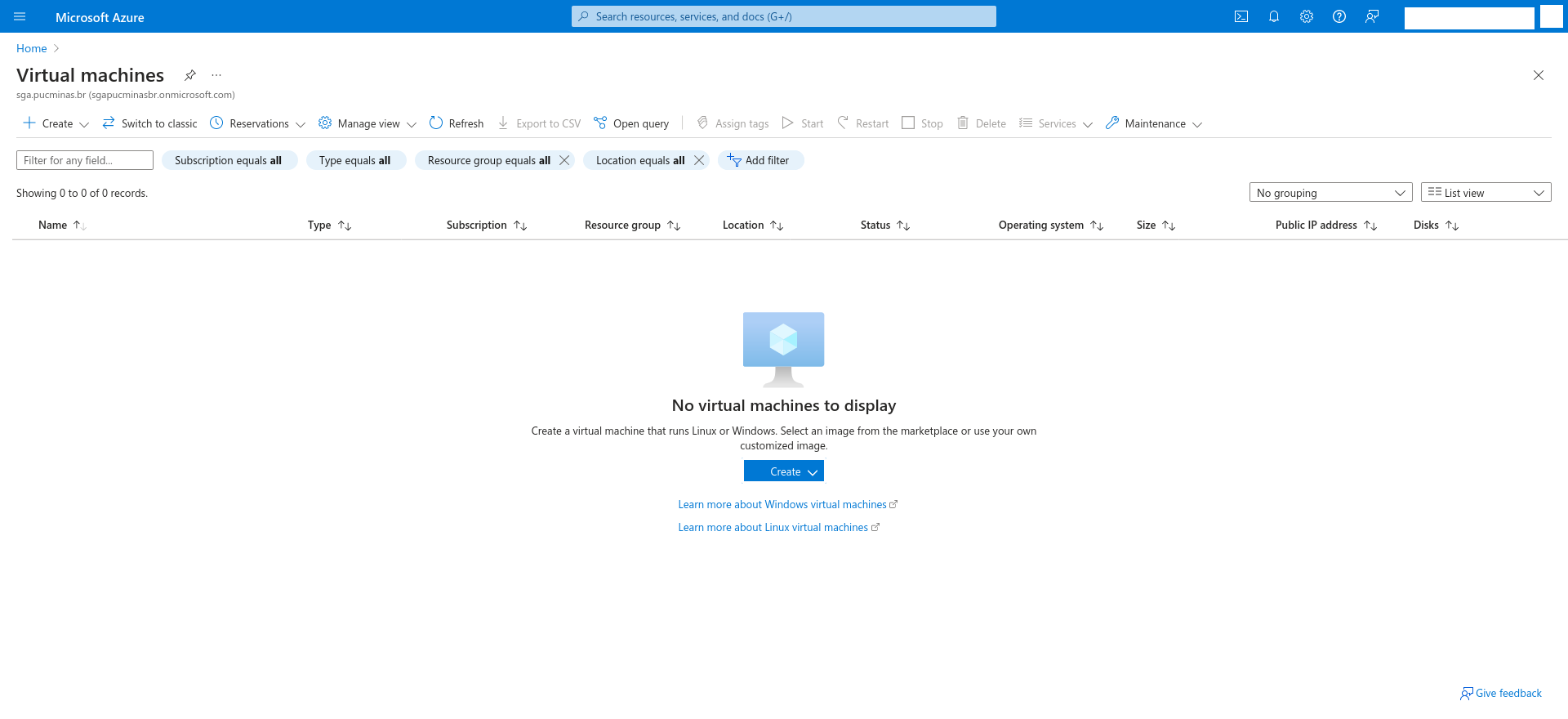The height and width of the screenshot is (719, 1568).
Task: Sort by Public IP address column
Action: point(1326,225)
